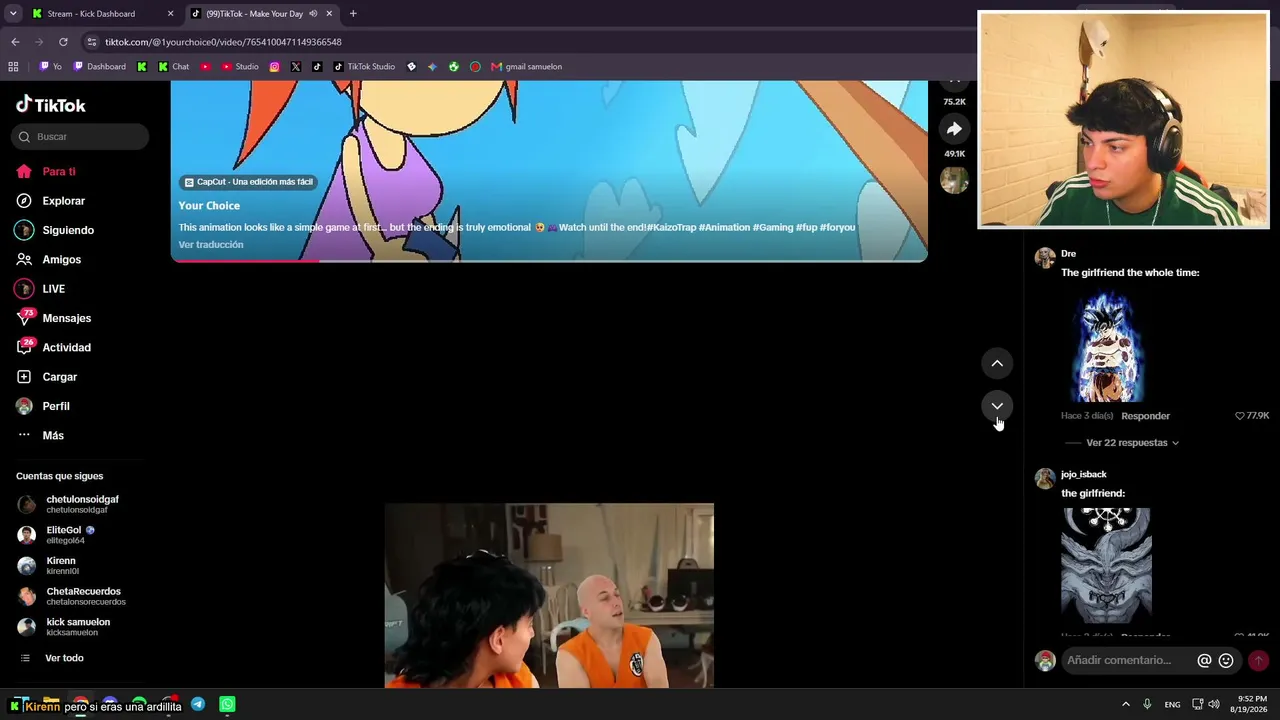Click the browser back arrow
Image resolution: width=1280 pixels, height=720 pixels.
pyautogui.click(x=15, y=42)
